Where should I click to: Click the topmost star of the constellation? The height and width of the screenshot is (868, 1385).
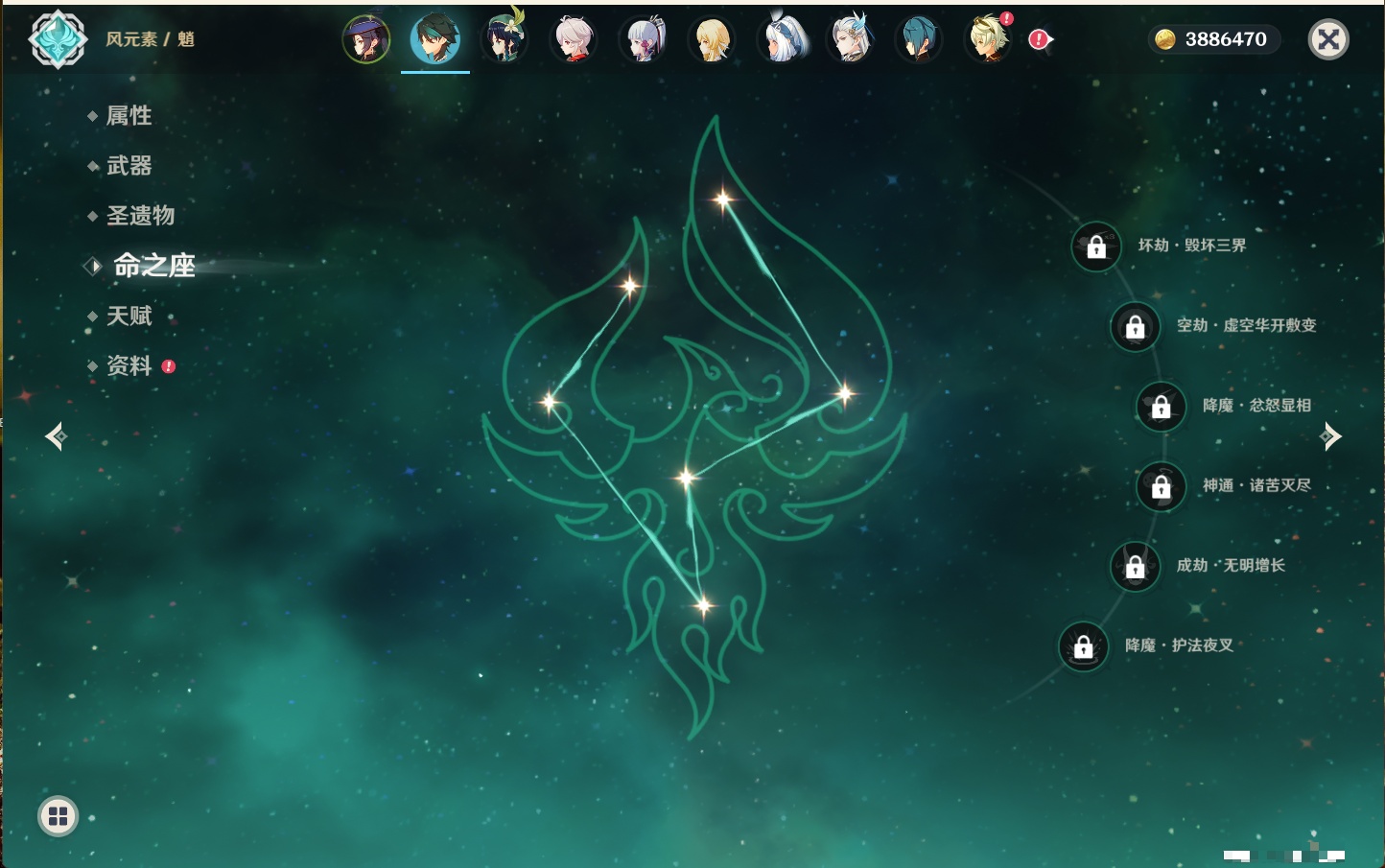[723, 199]
